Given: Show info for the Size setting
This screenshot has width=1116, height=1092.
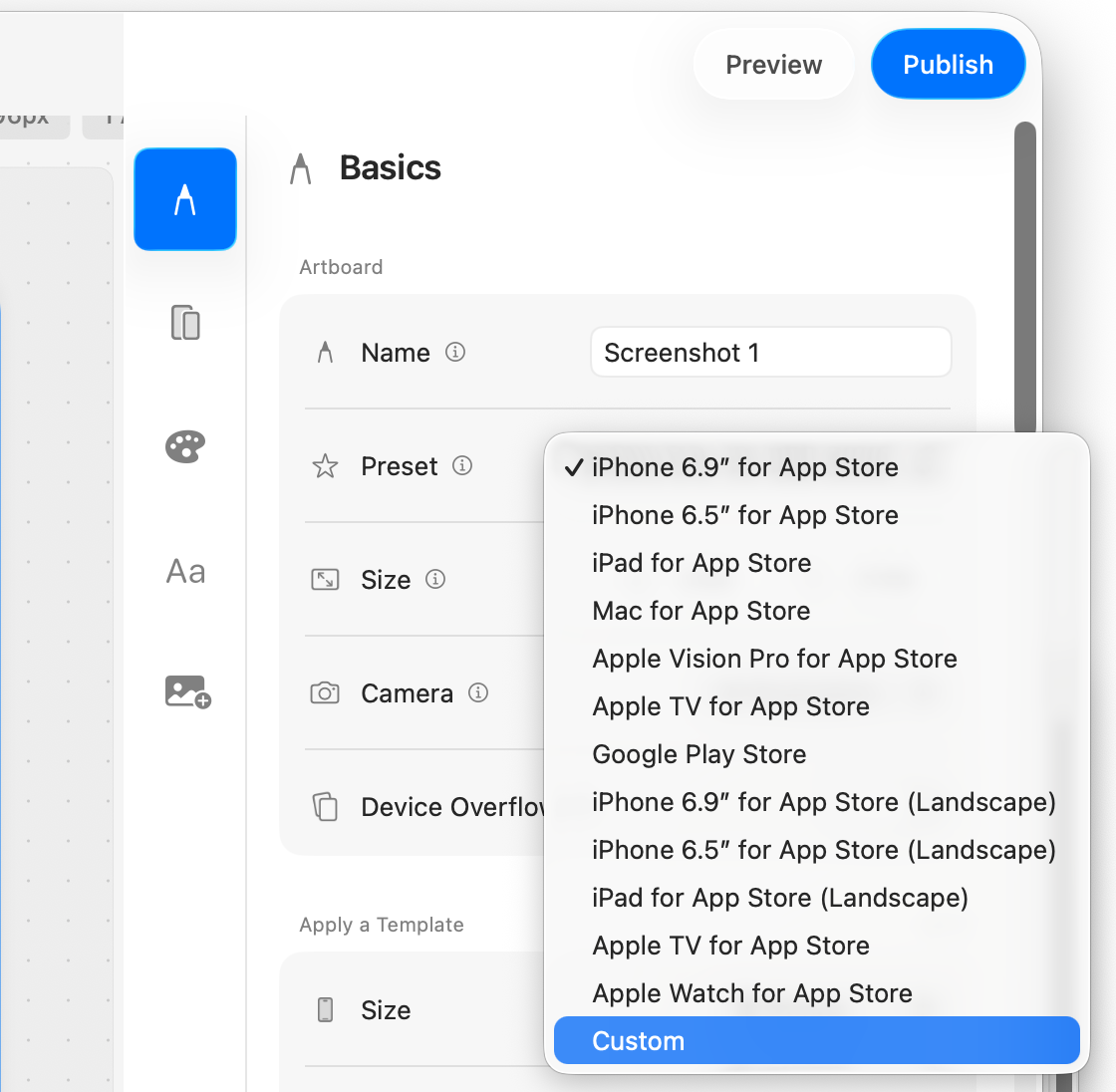Looking at the screenshot, I should tap(435, 579).
